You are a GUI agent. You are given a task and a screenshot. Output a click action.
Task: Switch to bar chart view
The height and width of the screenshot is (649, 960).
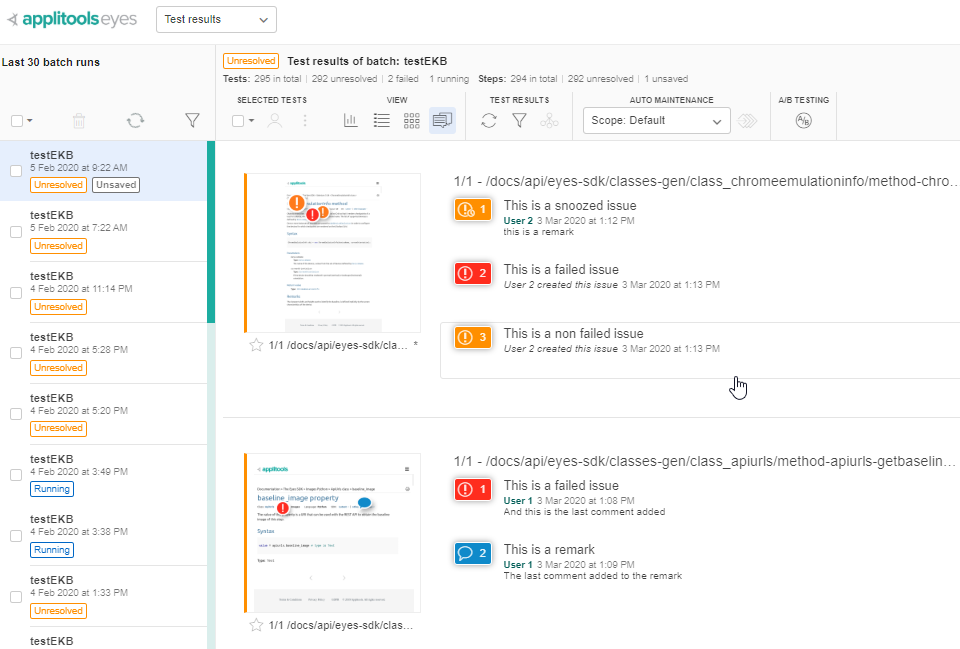[351, 121]
